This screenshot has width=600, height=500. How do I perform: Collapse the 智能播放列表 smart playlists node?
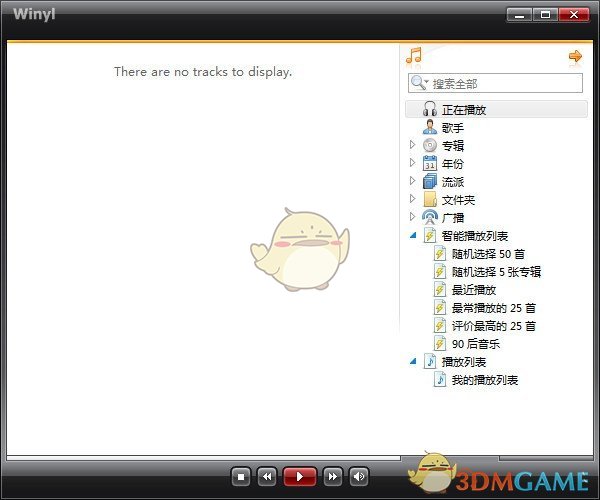click(412, 236)
